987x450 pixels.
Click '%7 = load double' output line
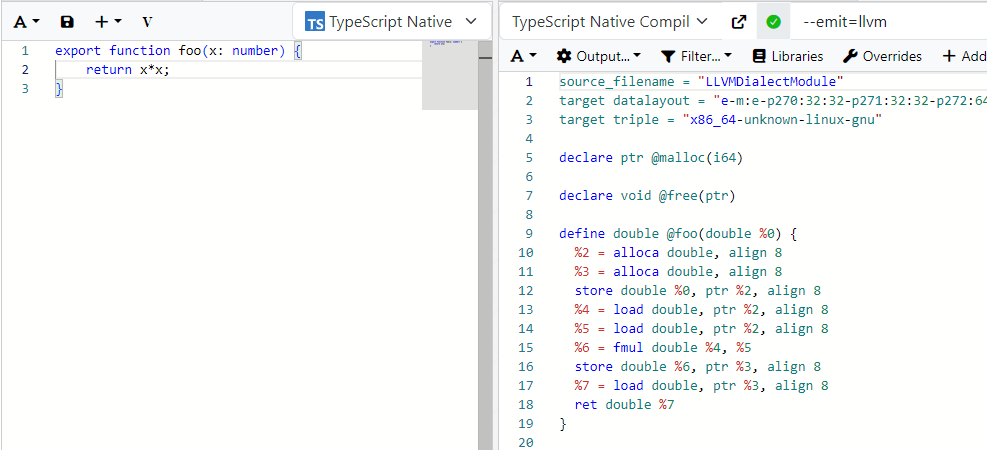point(701,385)
